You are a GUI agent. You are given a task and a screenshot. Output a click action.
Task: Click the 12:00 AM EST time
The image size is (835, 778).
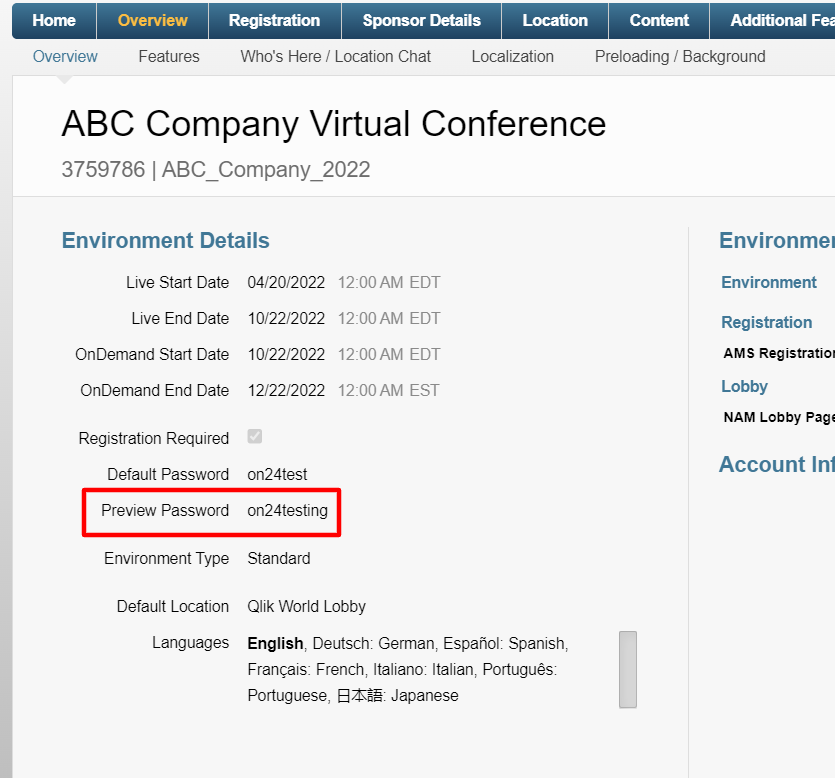coord(389,390)
